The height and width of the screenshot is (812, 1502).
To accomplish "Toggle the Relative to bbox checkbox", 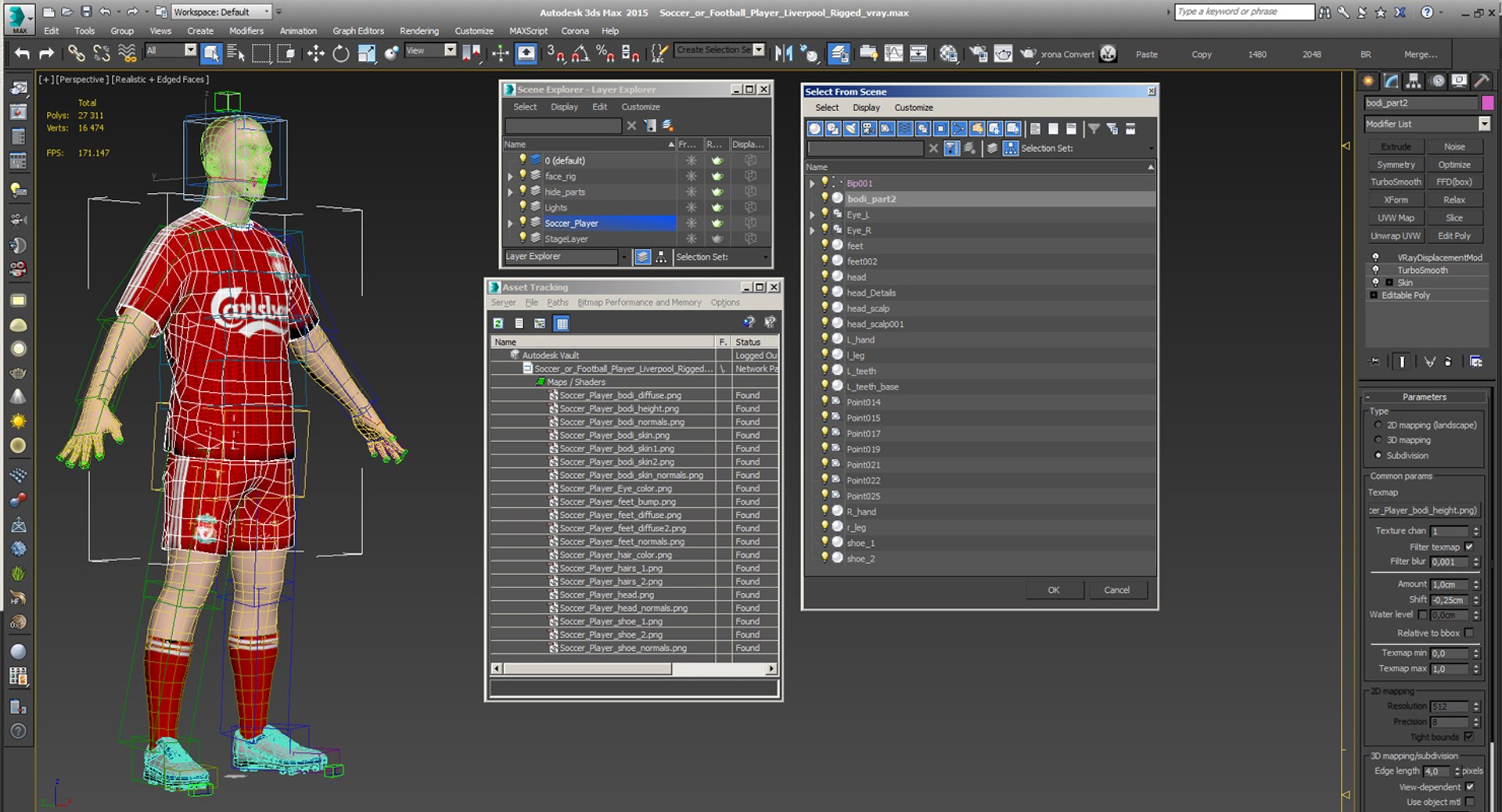I will [x=1468, y=633].
